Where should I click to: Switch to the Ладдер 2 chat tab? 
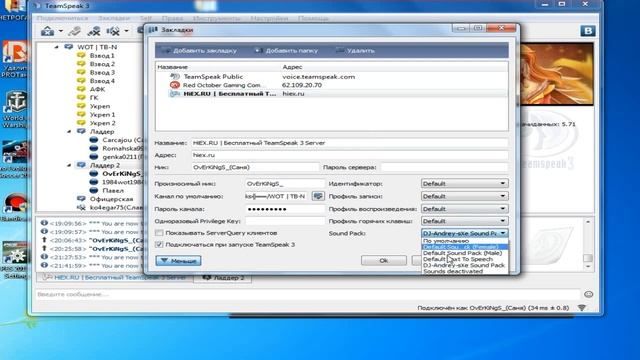point(223,278)
